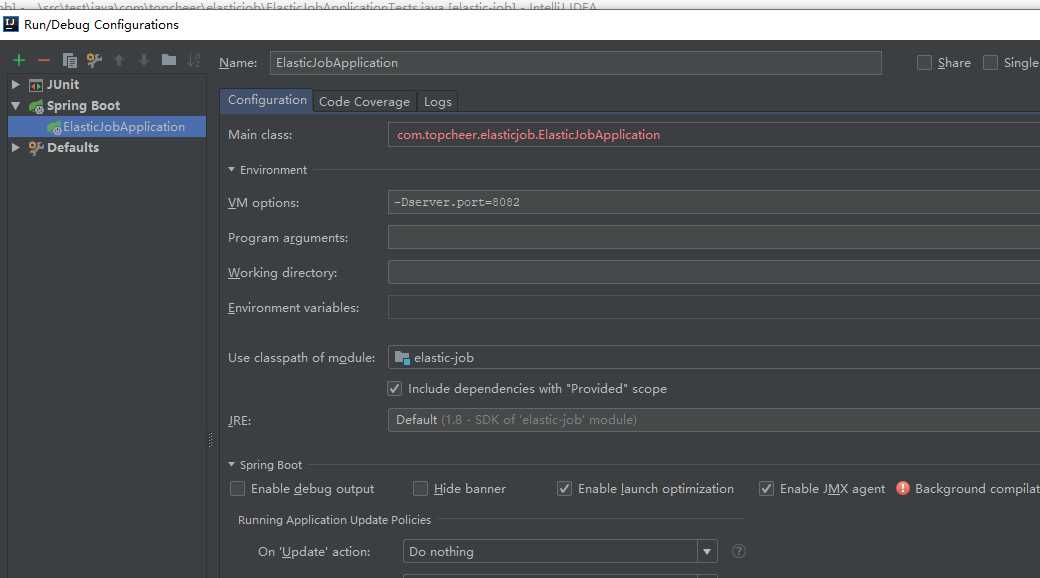
Task: Click the JUnit icon in tree
Action: click(x=36, y=85)
